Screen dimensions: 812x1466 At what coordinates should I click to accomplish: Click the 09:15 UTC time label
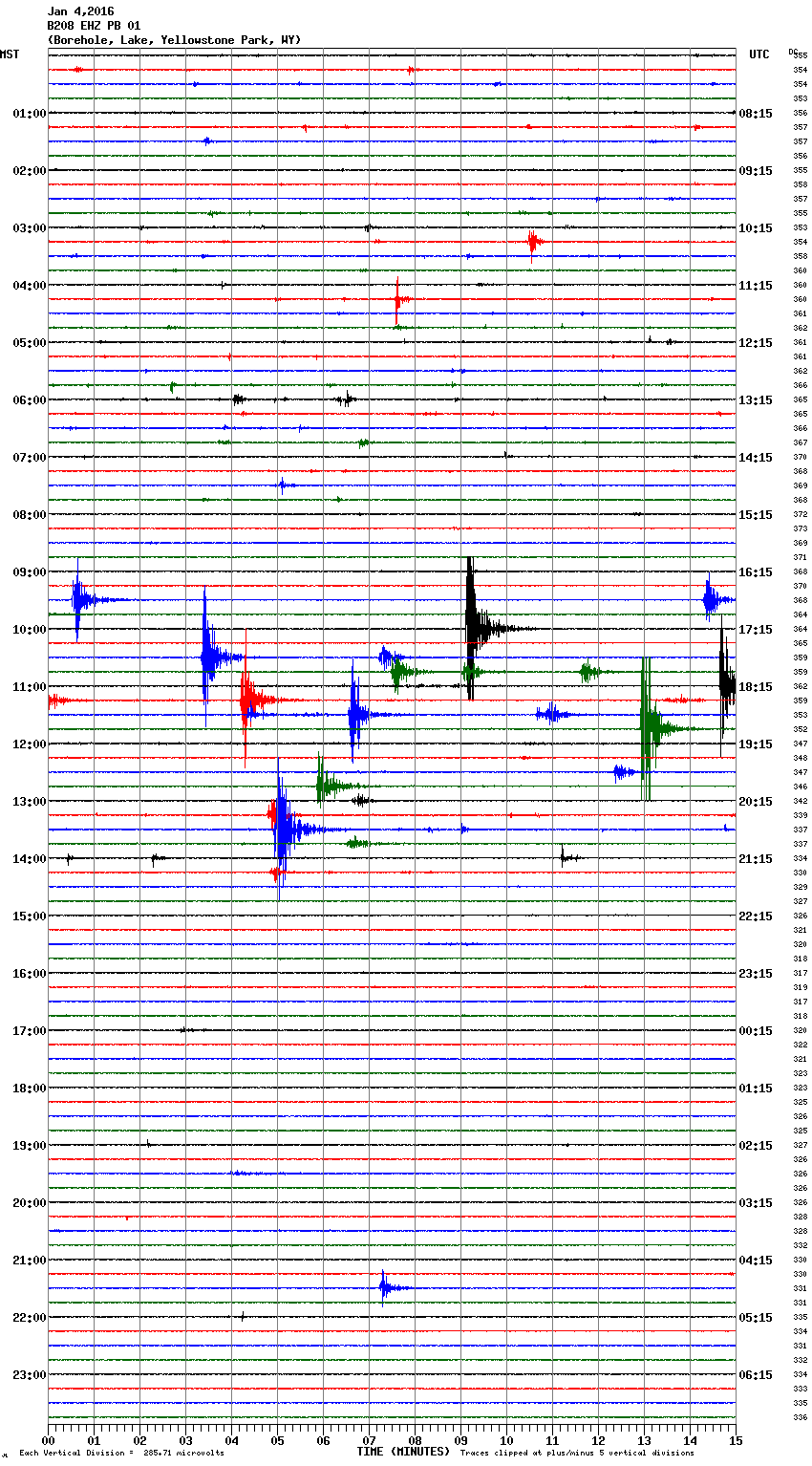click(x=756, y=171)
